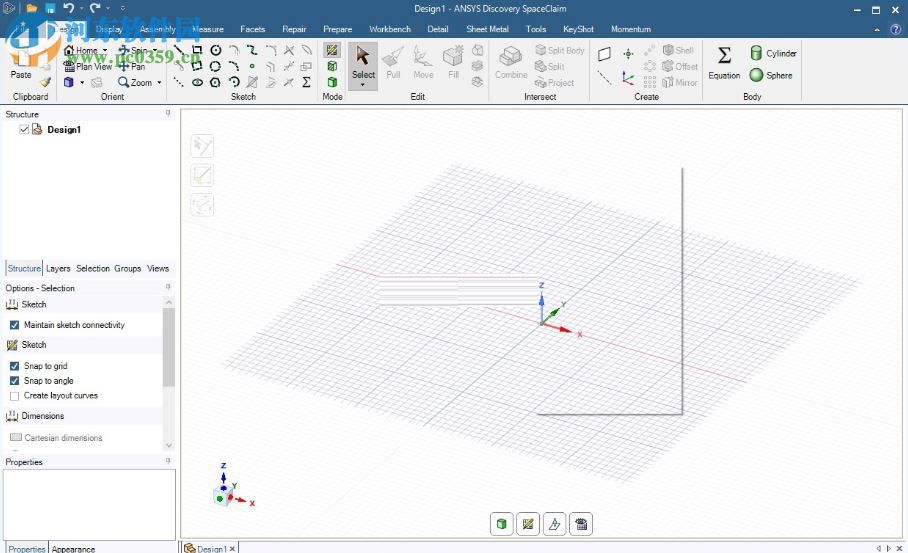Screen dimensions: 908x553
Task: Select the Spline sketch tool
Action: pyautogui.click(x=252, y=50)
